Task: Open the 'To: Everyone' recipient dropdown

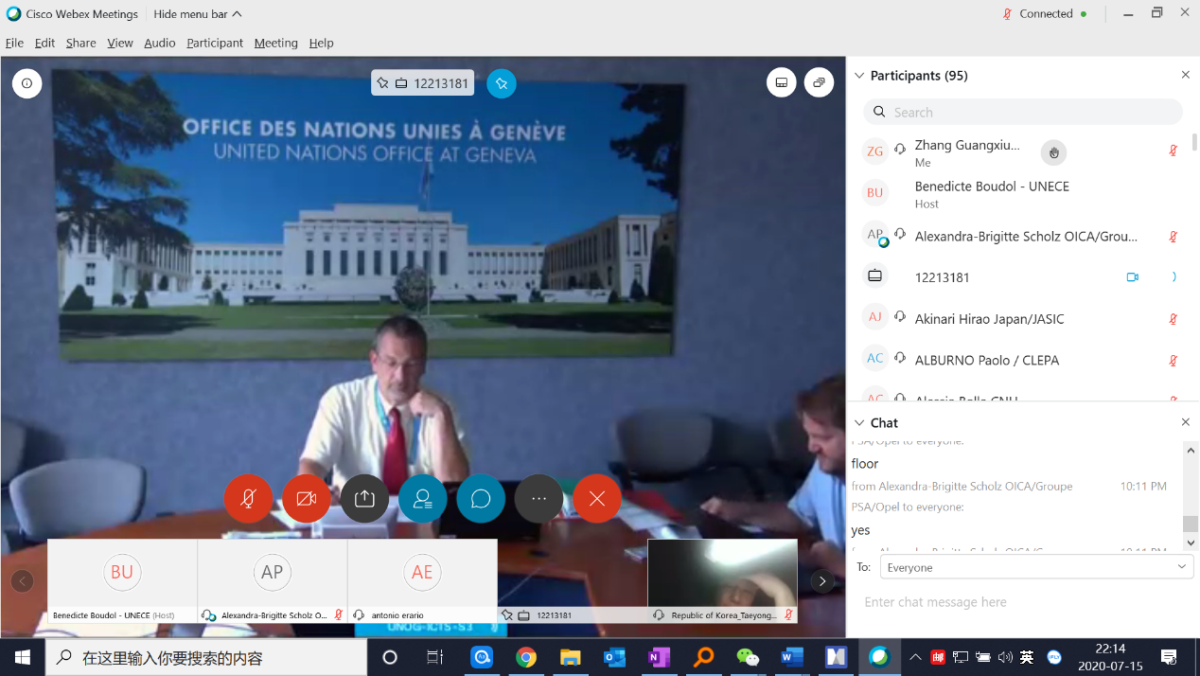Action: [1035, 567]
